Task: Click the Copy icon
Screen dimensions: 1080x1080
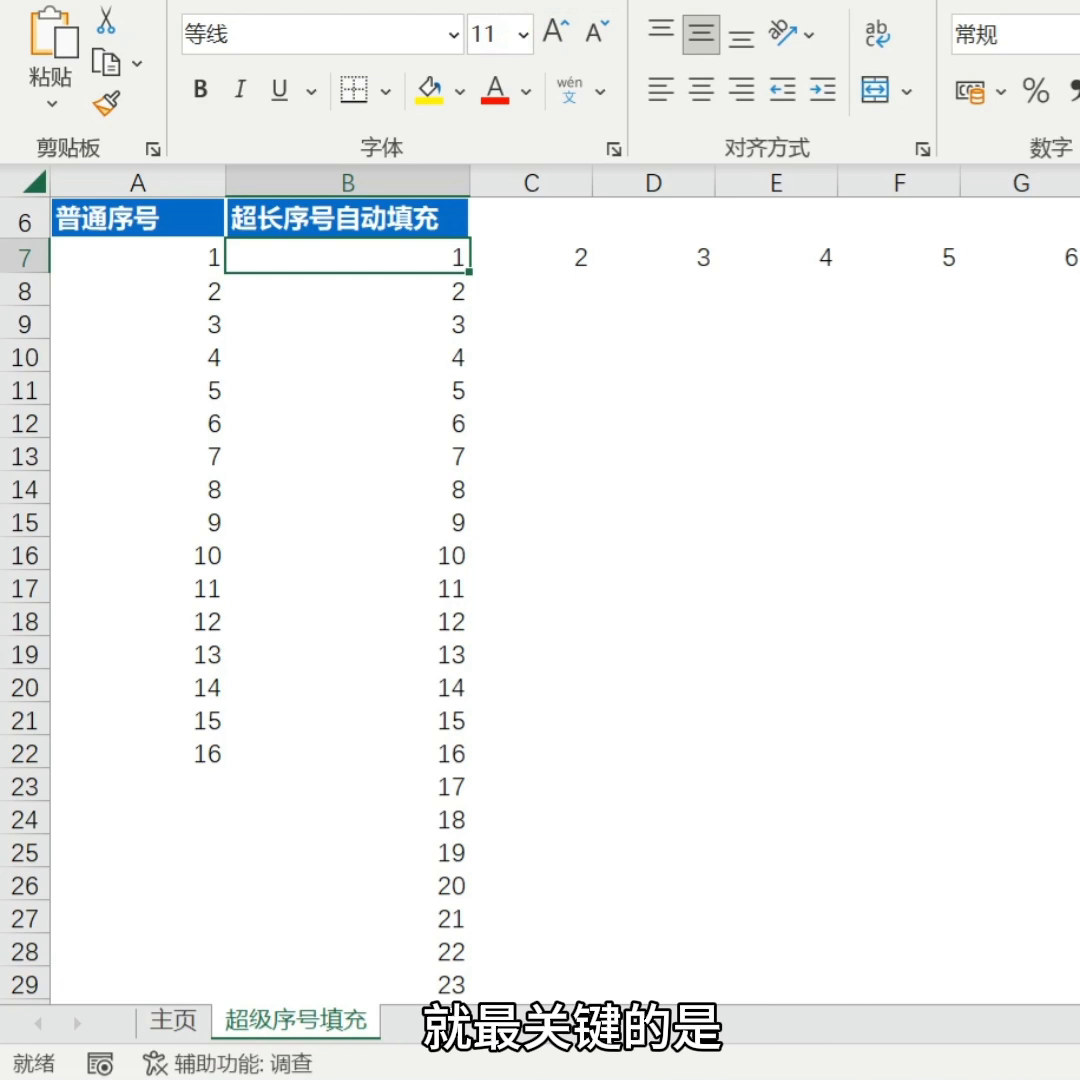Action: tap(106, 63)
